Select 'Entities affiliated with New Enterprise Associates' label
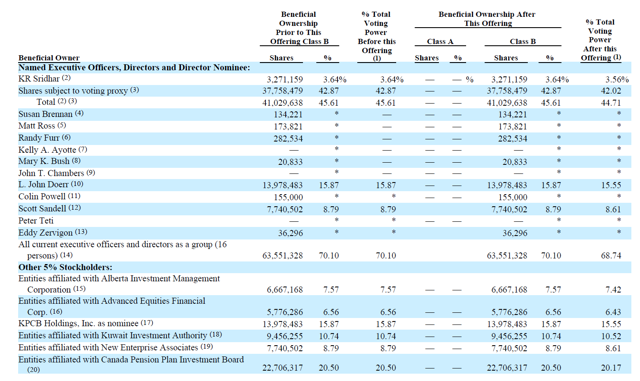Viewport: 640px width, 381px height. (x=108, y=348)
